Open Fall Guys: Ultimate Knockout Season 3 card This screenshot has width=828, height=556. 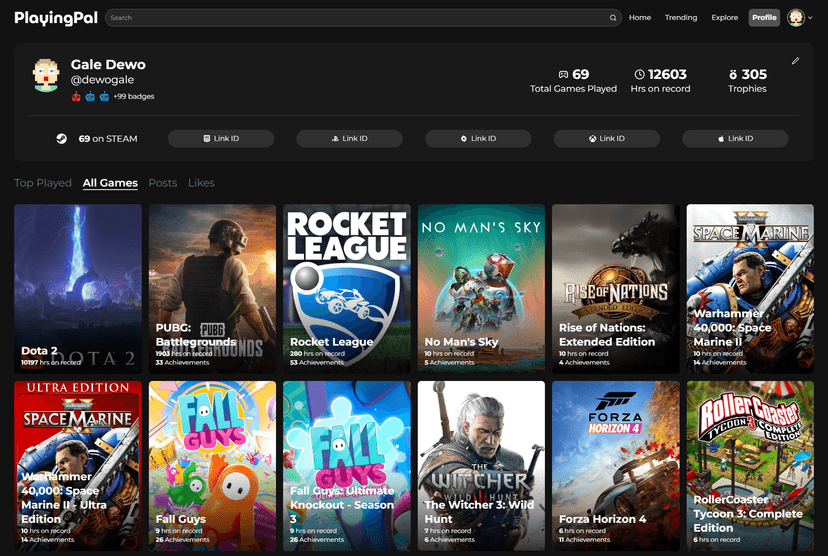point(346,466)
